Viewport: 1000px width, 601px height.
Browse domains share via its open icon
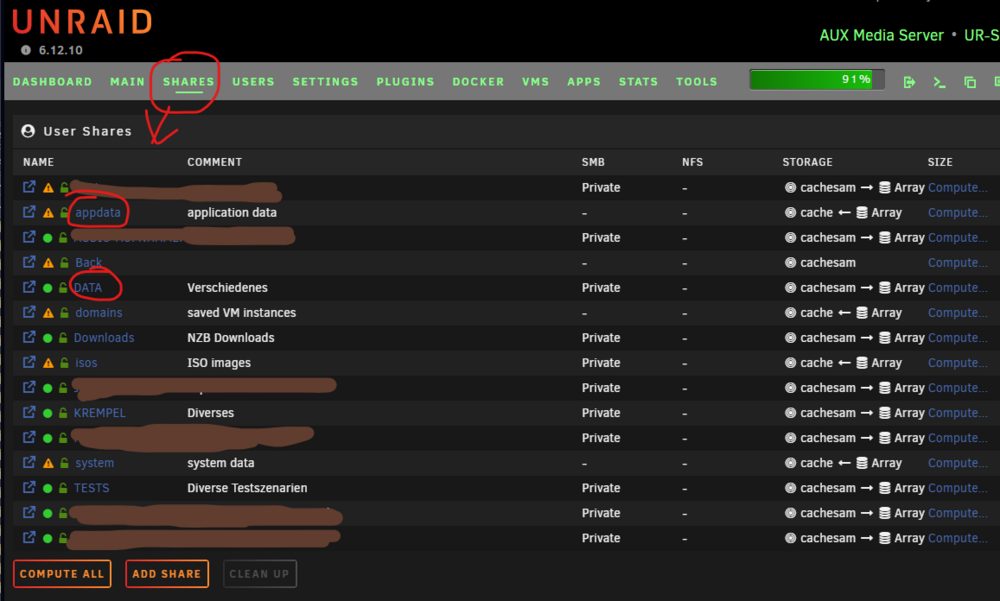[x=29, y=312]
